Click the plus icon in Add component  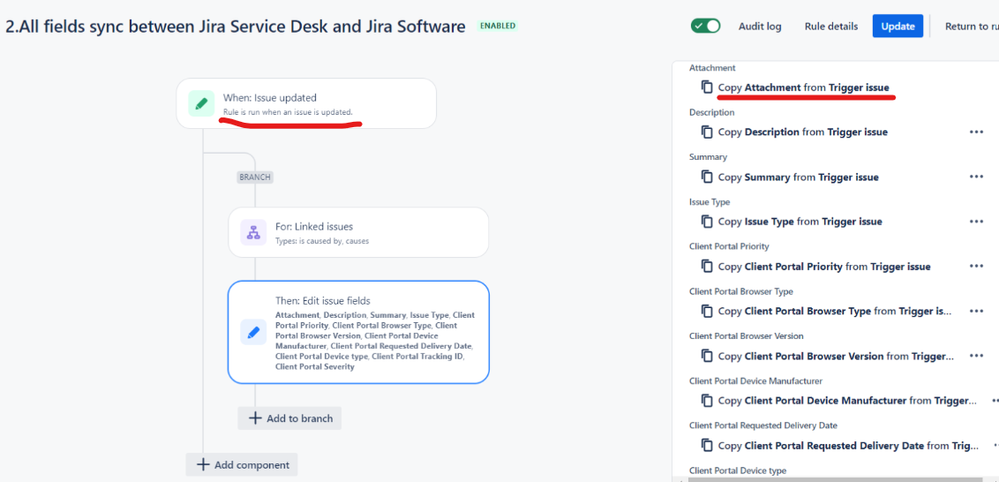[x=203, y=465]
